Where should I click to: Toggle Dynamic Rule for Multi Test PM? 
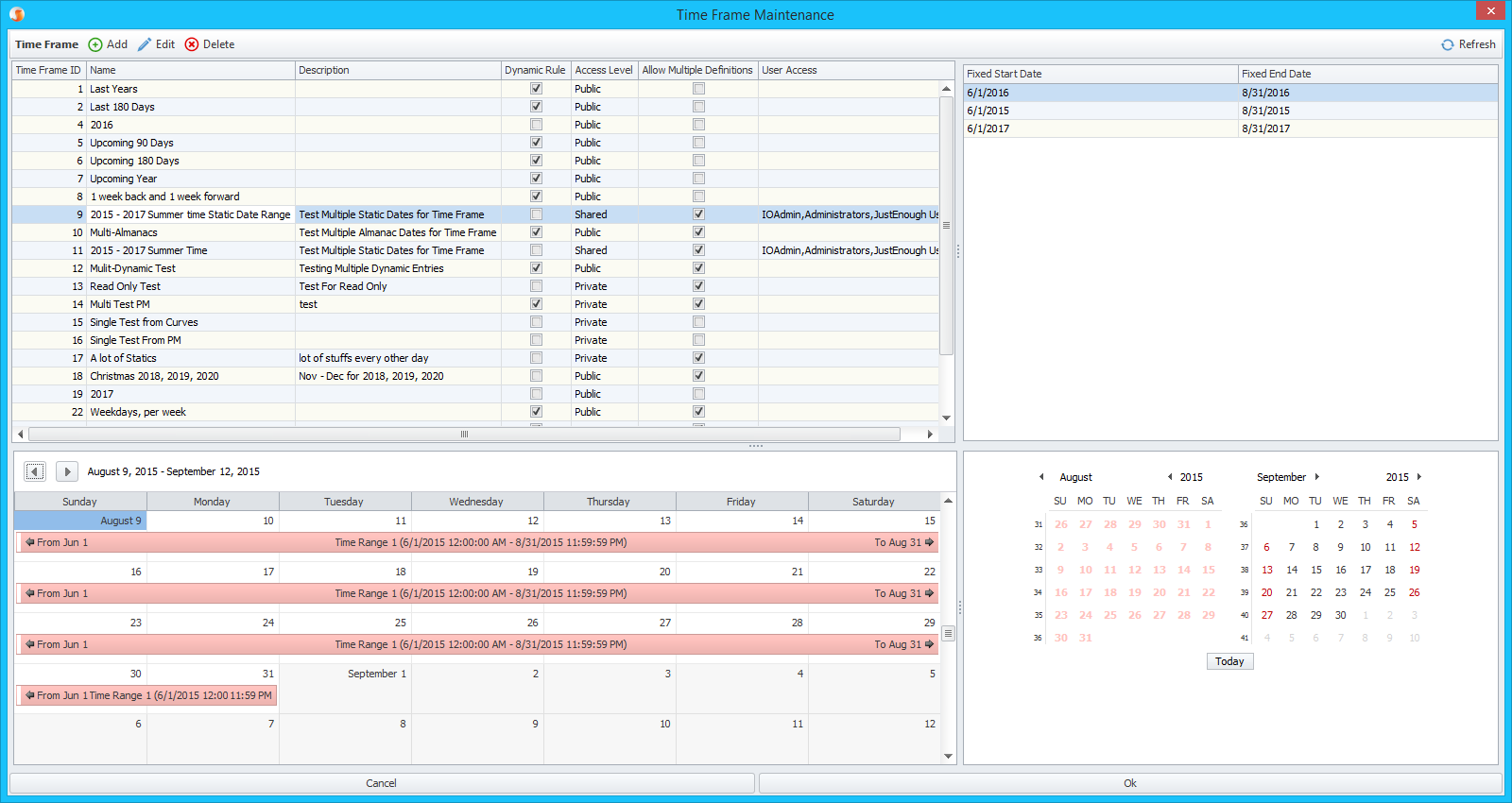point(537,304)
